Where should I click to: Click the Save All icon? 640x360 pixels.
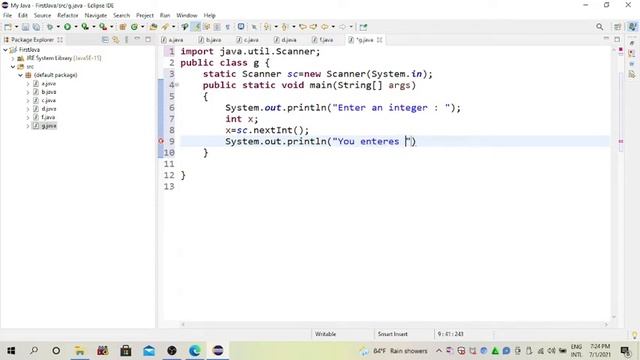(36, 27)
